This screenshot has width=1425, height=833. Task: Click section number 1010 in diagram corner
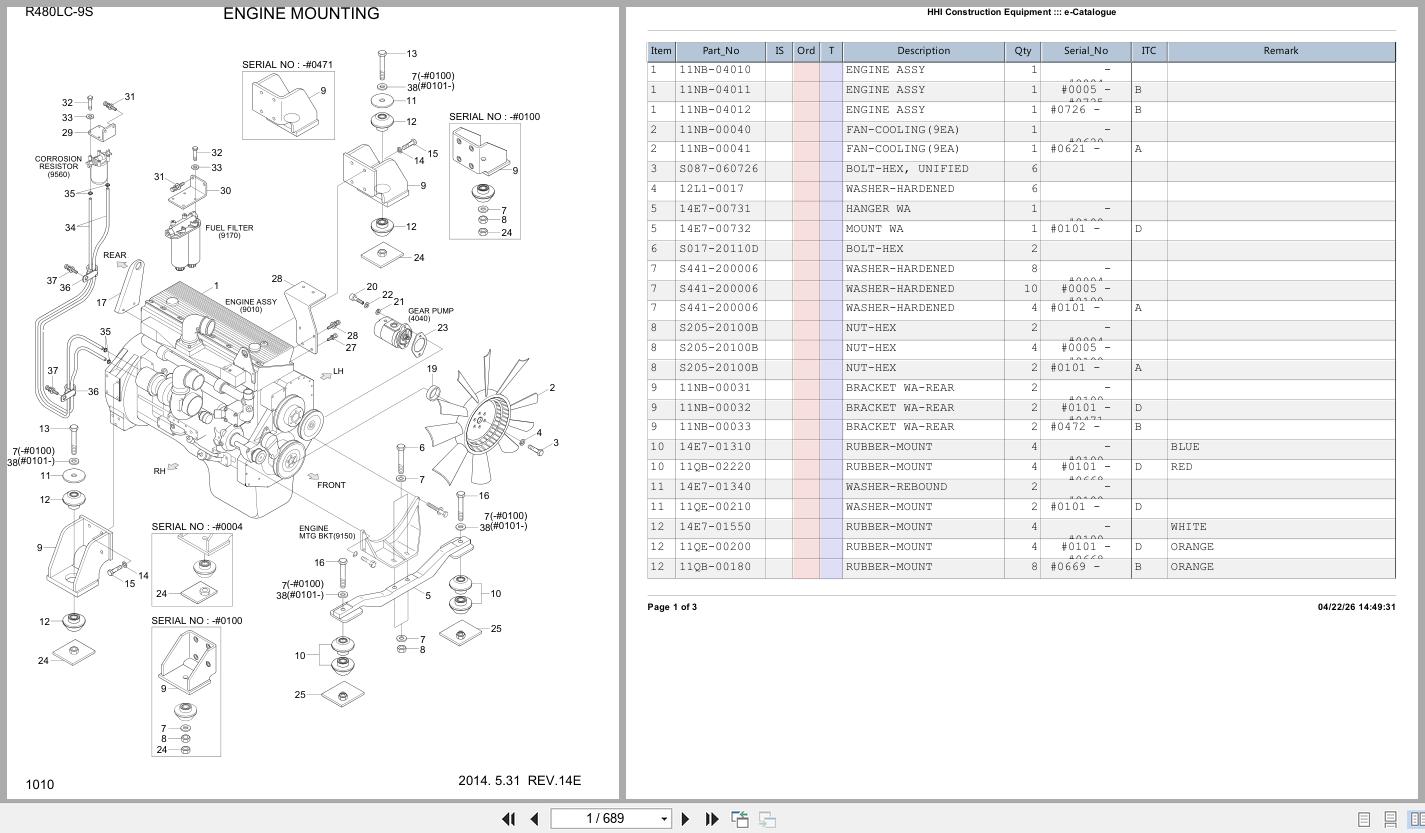[40, 785]
